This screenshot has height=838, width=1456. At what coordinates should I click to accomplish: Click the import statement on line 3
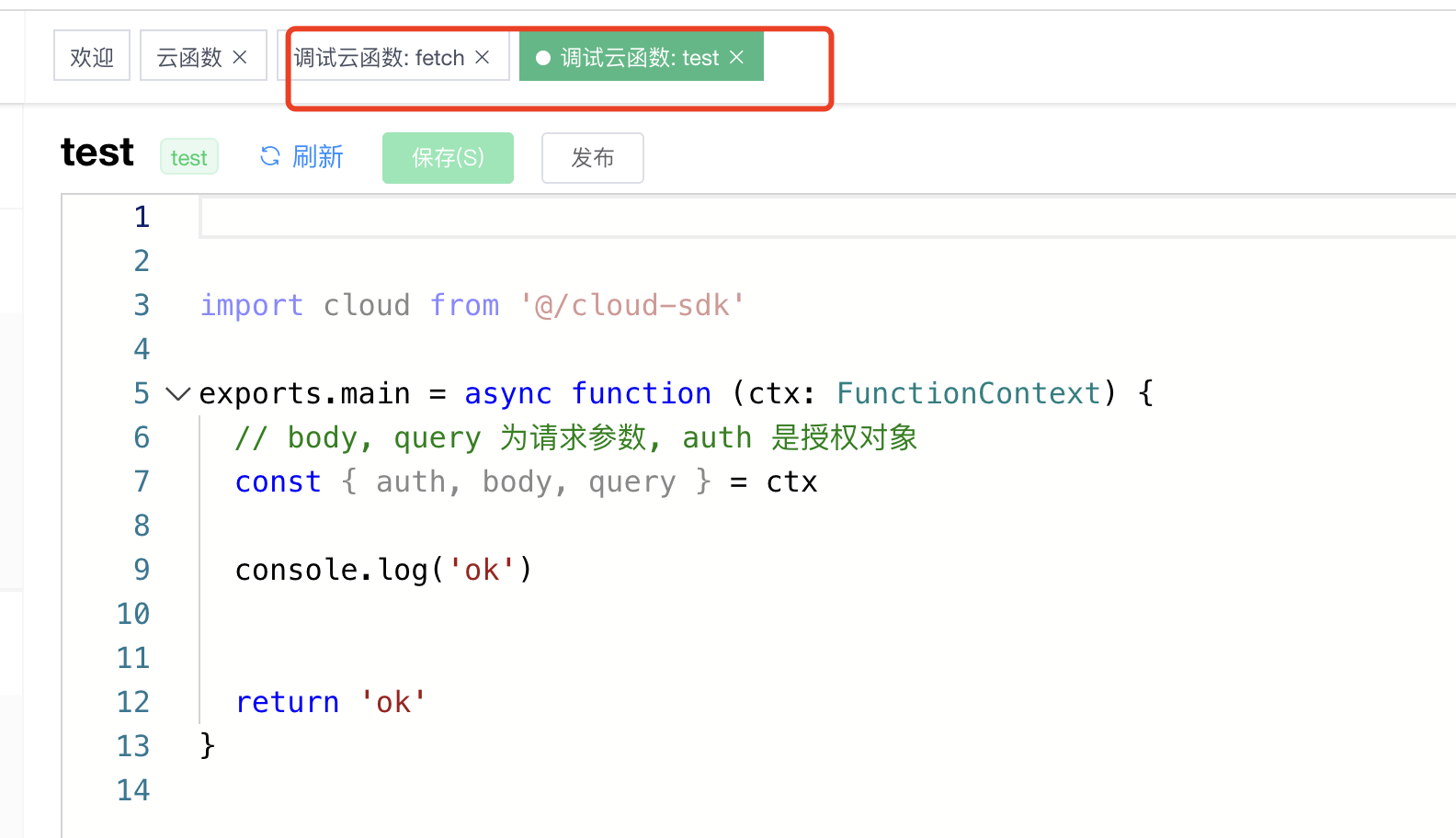(472, 305)
